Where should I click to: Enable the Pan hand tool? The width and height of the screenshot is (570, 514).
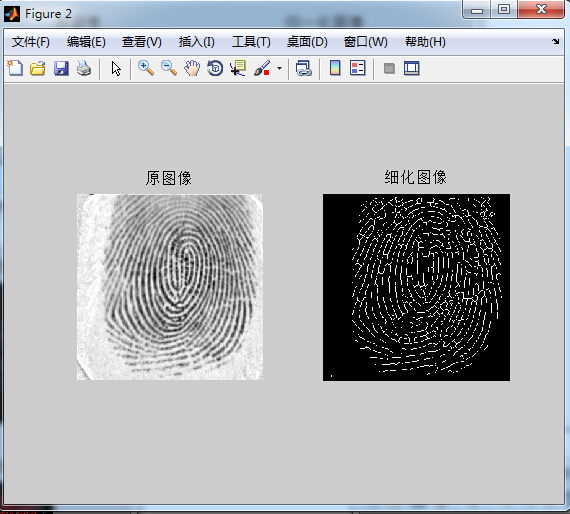pyautogui.click(x=192, y=68)
